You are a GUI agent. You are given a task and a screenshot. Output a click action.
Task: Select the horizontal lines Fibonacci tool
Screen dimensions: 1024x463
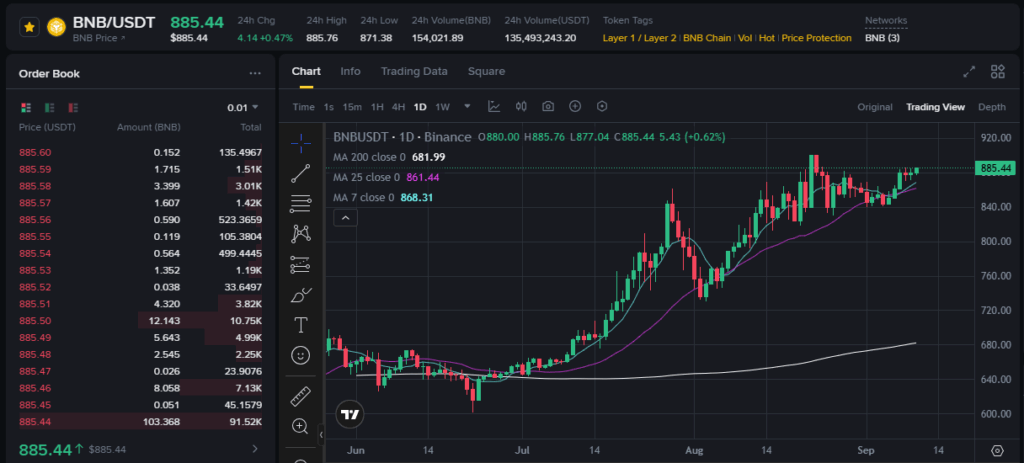pyautogui.click(x=300, y=204)
